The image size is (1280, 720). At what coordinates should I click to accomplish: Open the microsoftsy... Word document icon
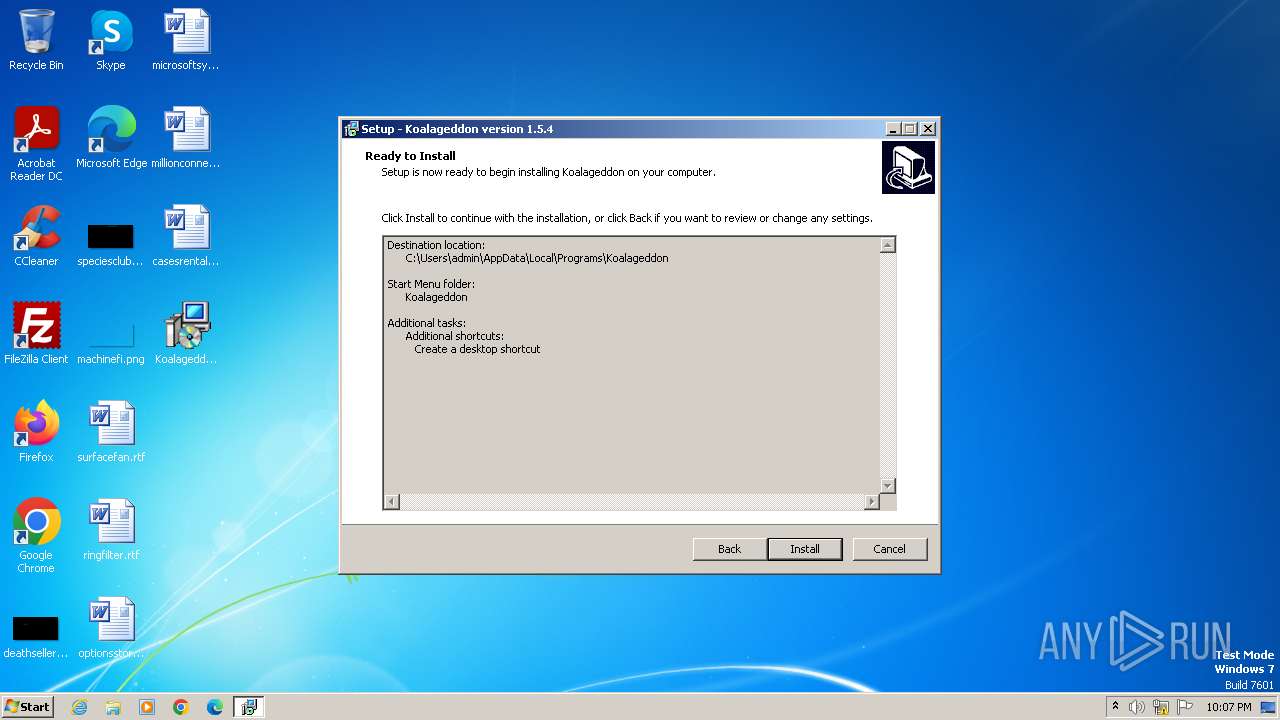tap(186, 40)
